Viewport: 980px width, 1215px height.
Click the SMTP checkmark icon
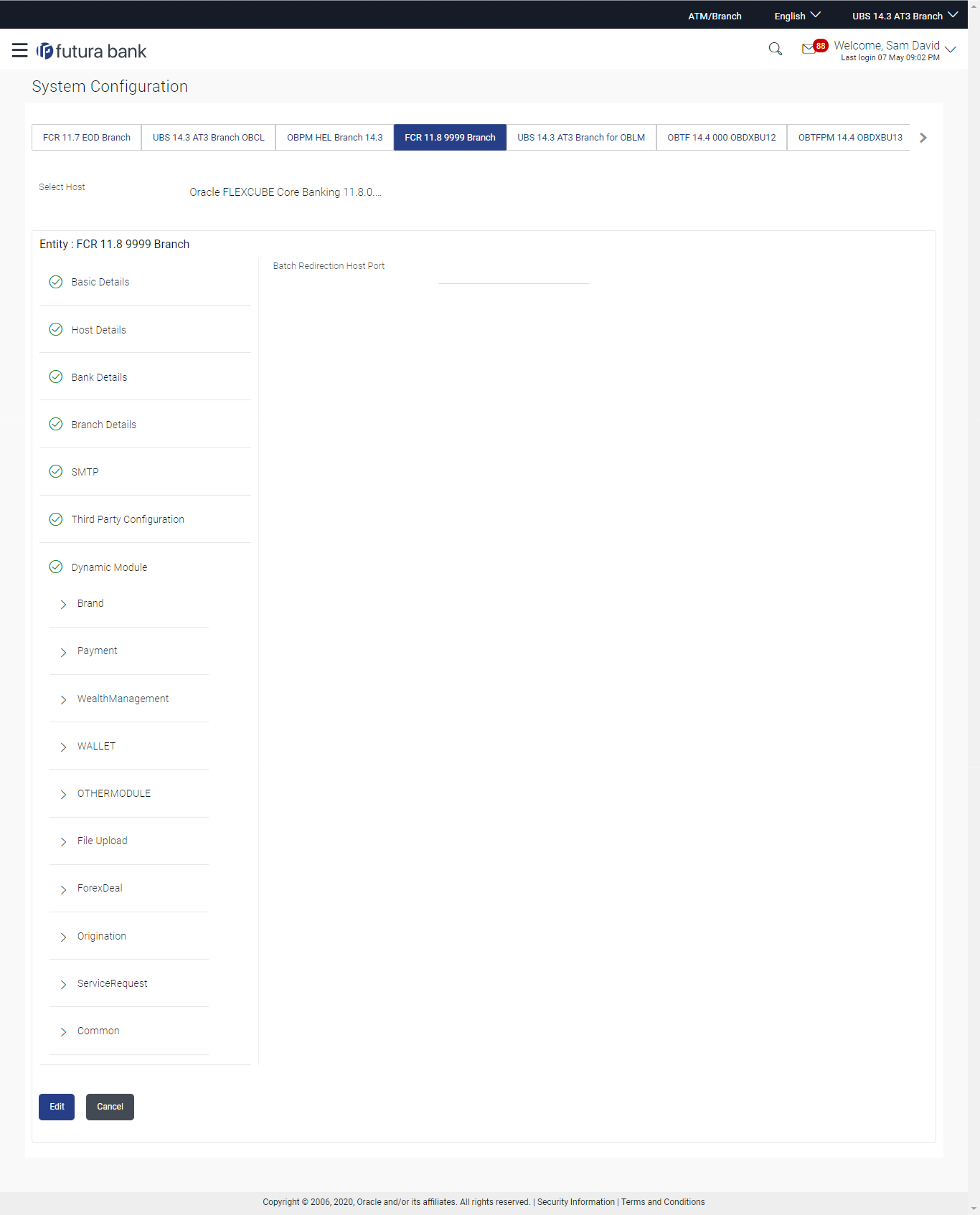(x=56, y=471)
